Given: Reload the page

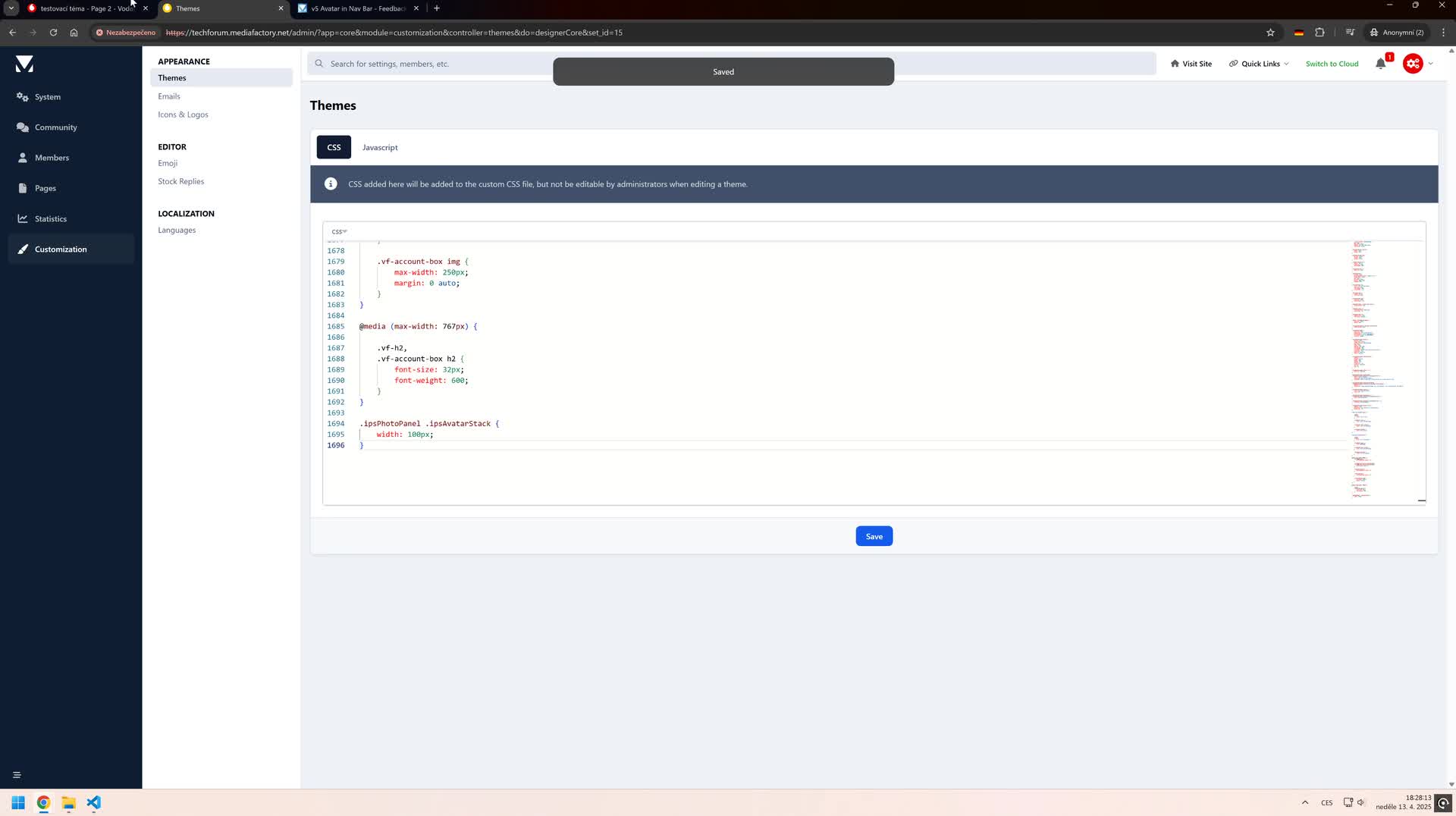Looking at the screenshot, I should click(53, 33).
